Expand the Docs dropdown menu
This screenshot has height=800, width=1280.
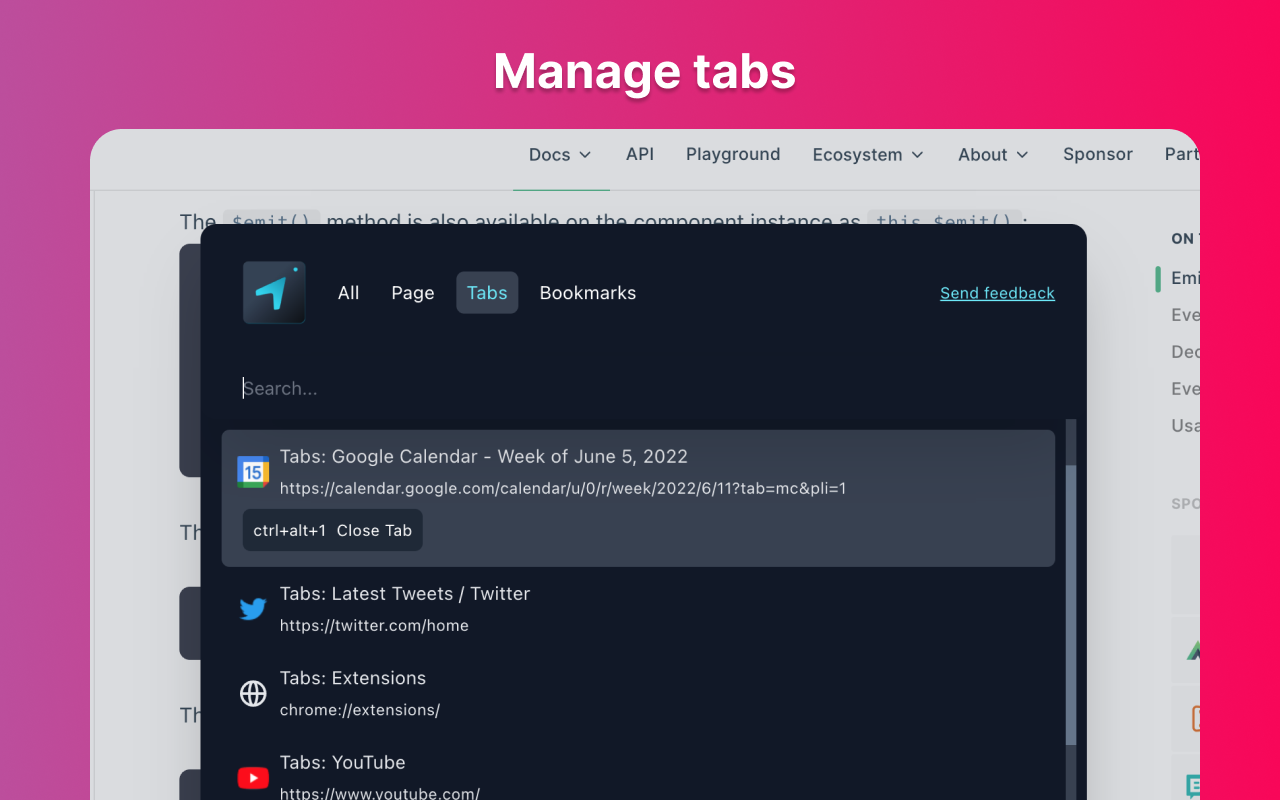[x=560, y=154]
